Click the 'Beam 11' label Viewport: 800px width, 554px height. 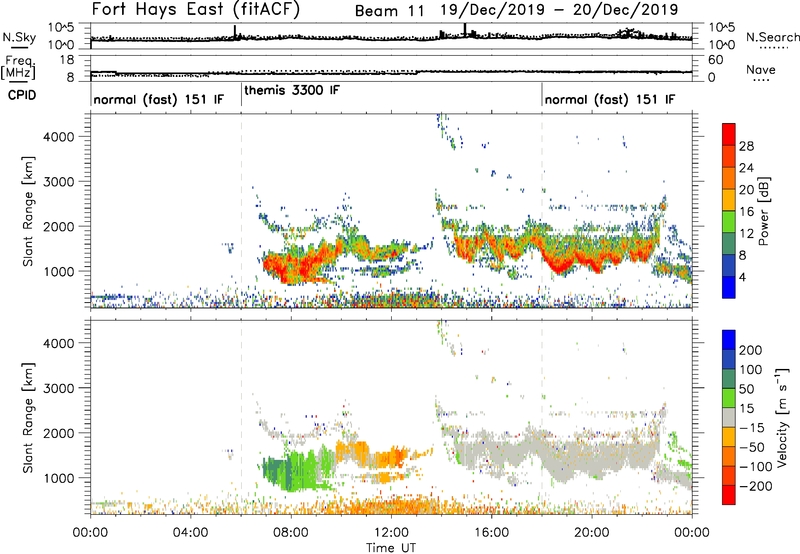[x=389, y=11]
